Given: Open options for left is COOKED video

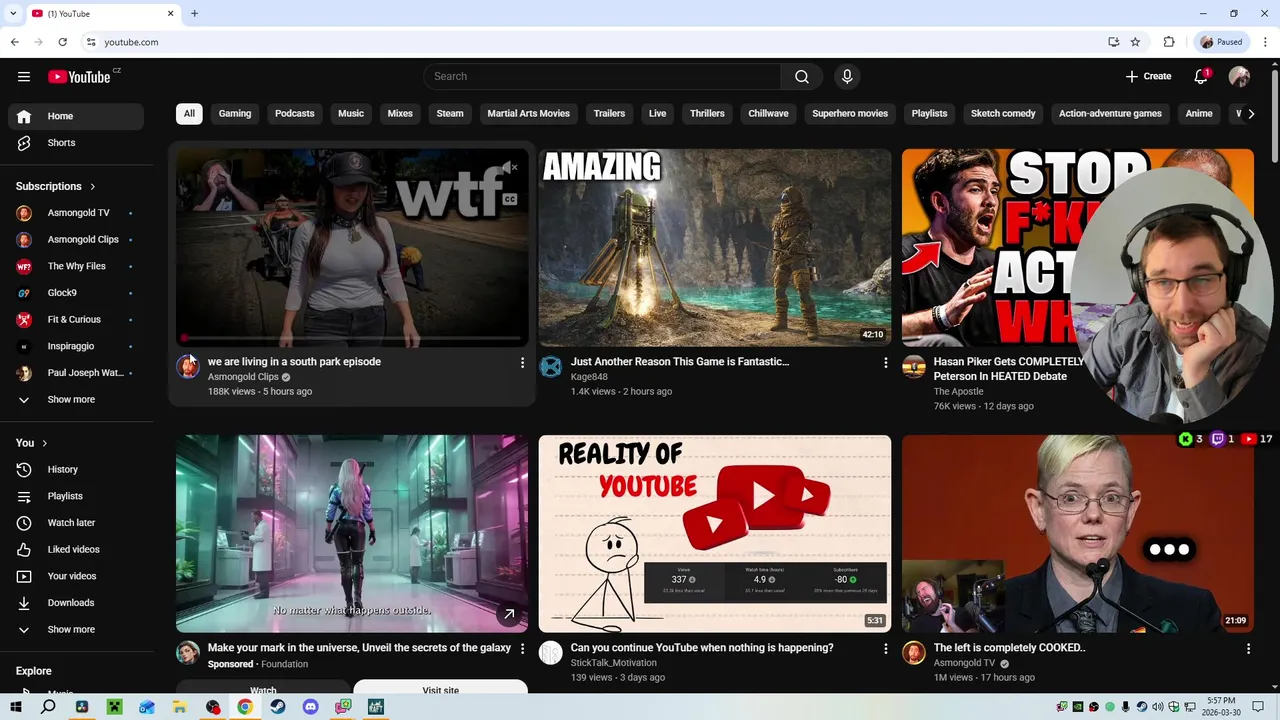Looking at the screenshot, I should coord(1248,649).
